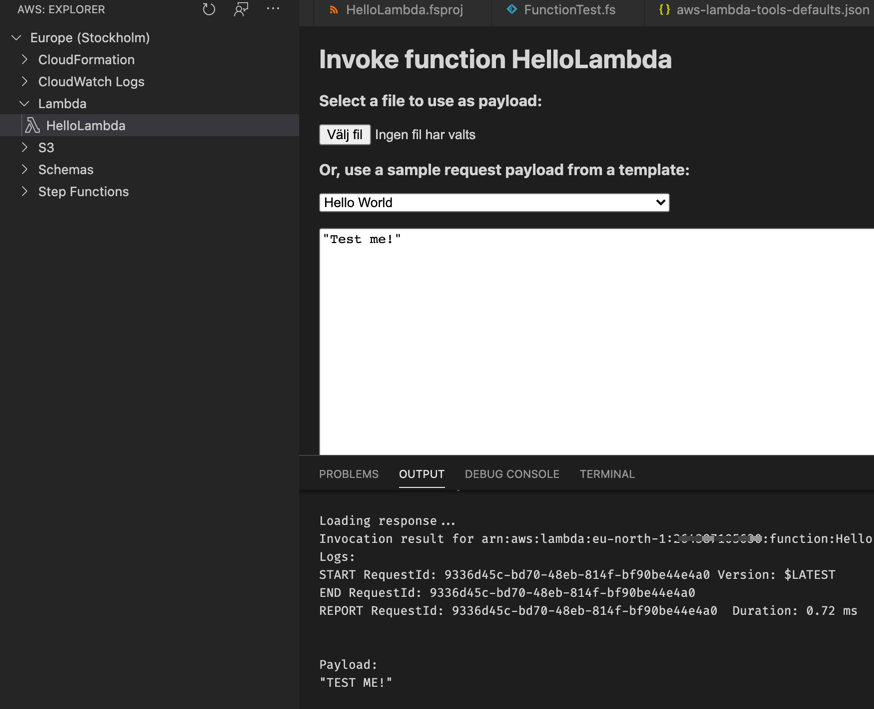Expand the CloudWatch Logs node
This screenshot has width=874, height=709.
pyautogui.click(x=25, y=81)
